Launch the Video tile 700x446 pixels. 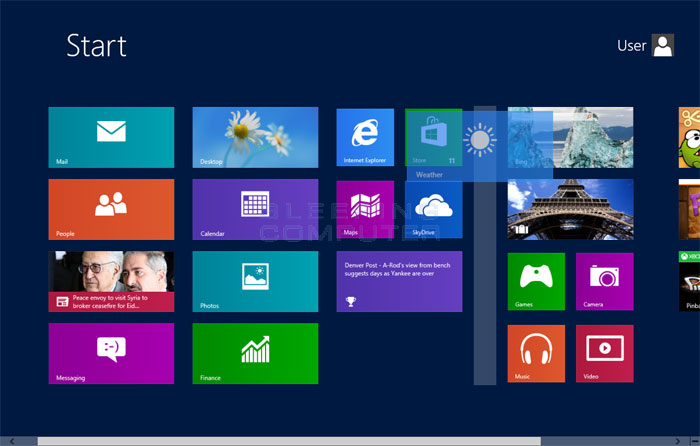coord(604,353)
